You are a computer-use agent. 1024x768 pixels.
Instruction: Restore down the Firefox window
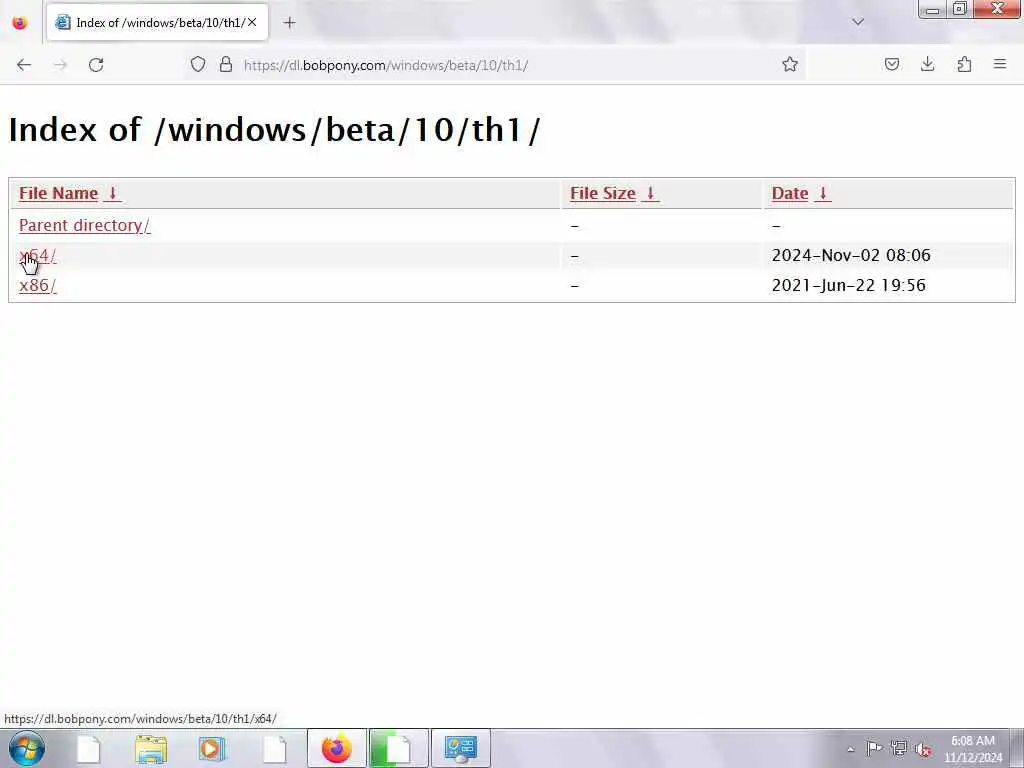(959, 9)
